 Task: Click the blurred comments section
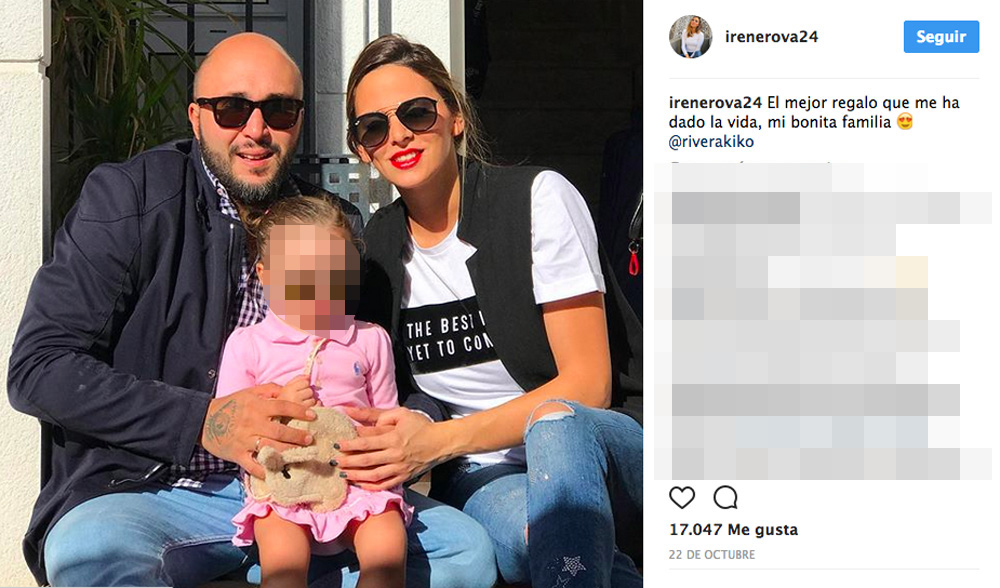click(823, 321)
